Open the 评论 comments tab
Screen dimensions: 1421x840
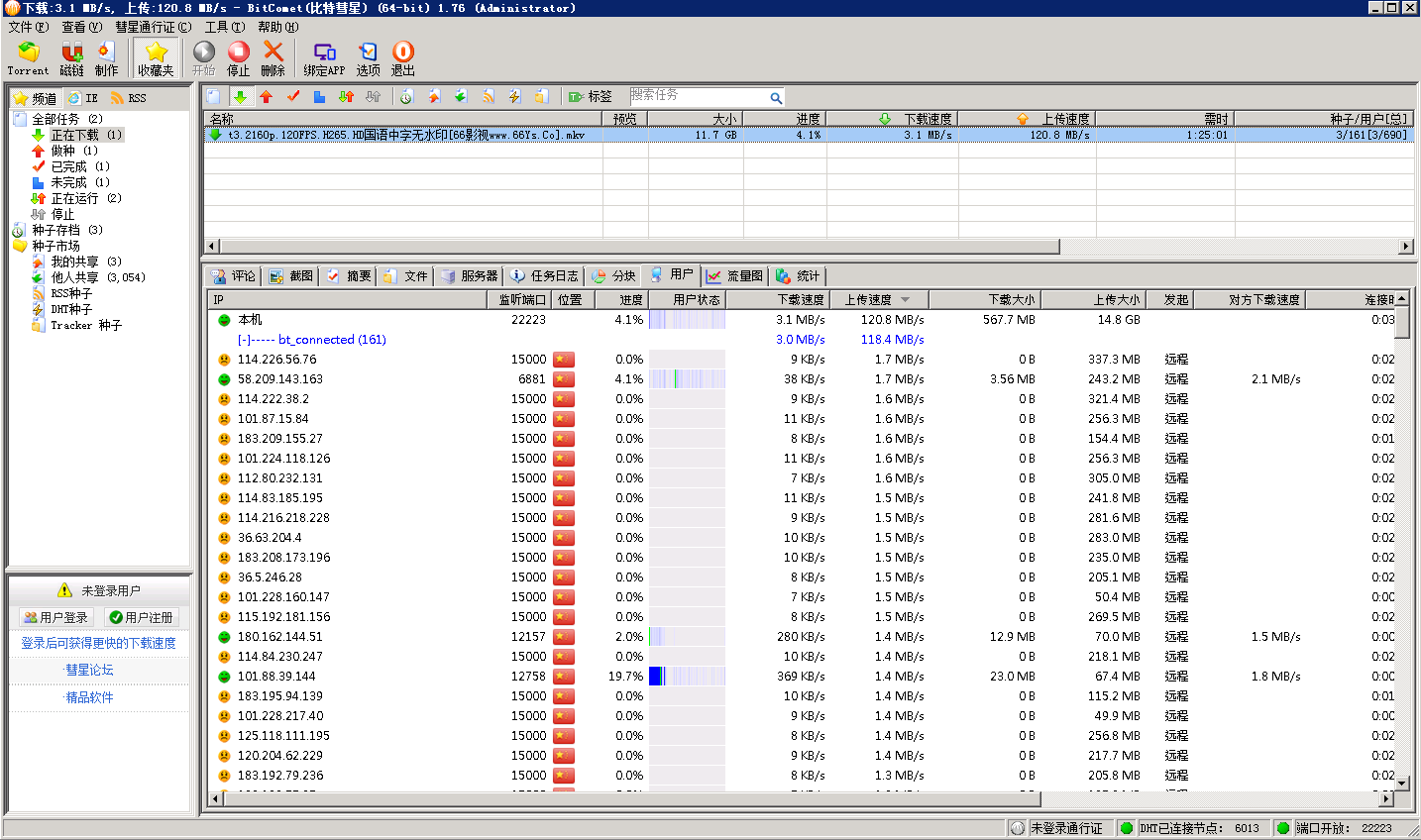234,276
